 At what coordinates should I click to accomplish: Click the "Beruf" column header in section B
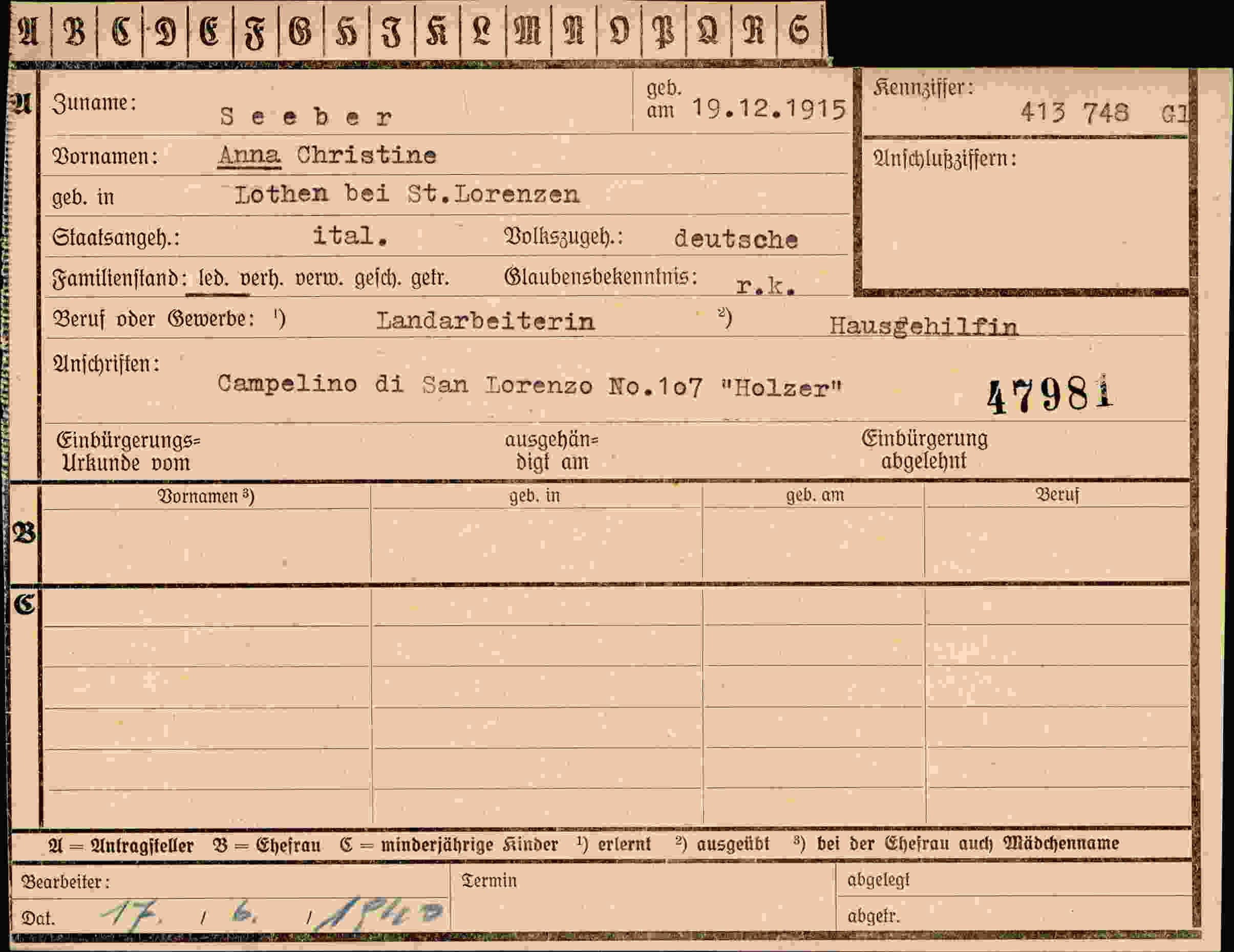(1057, 495)
